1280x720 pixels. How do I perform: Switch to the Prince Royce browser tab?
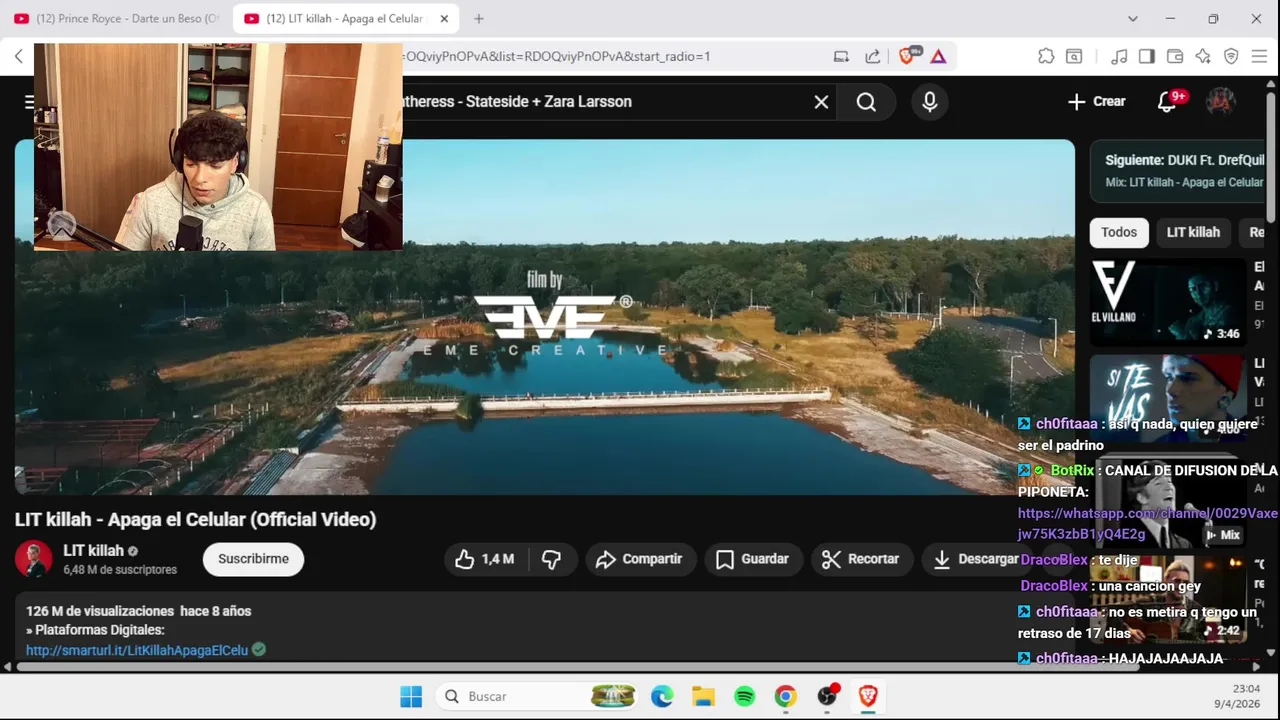[x=117, y=19]
